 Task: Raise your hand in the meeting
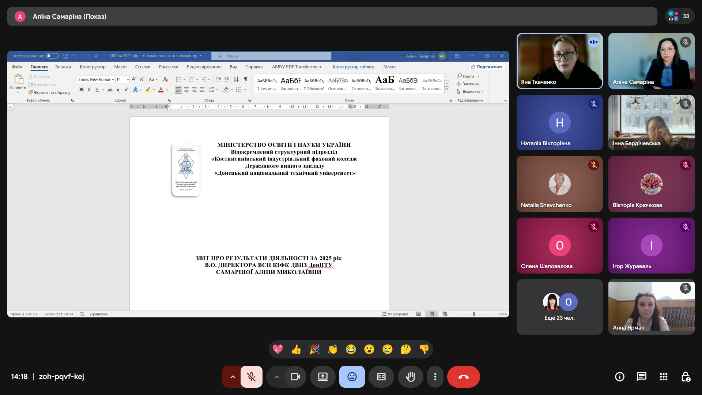[x=410, y=377]
